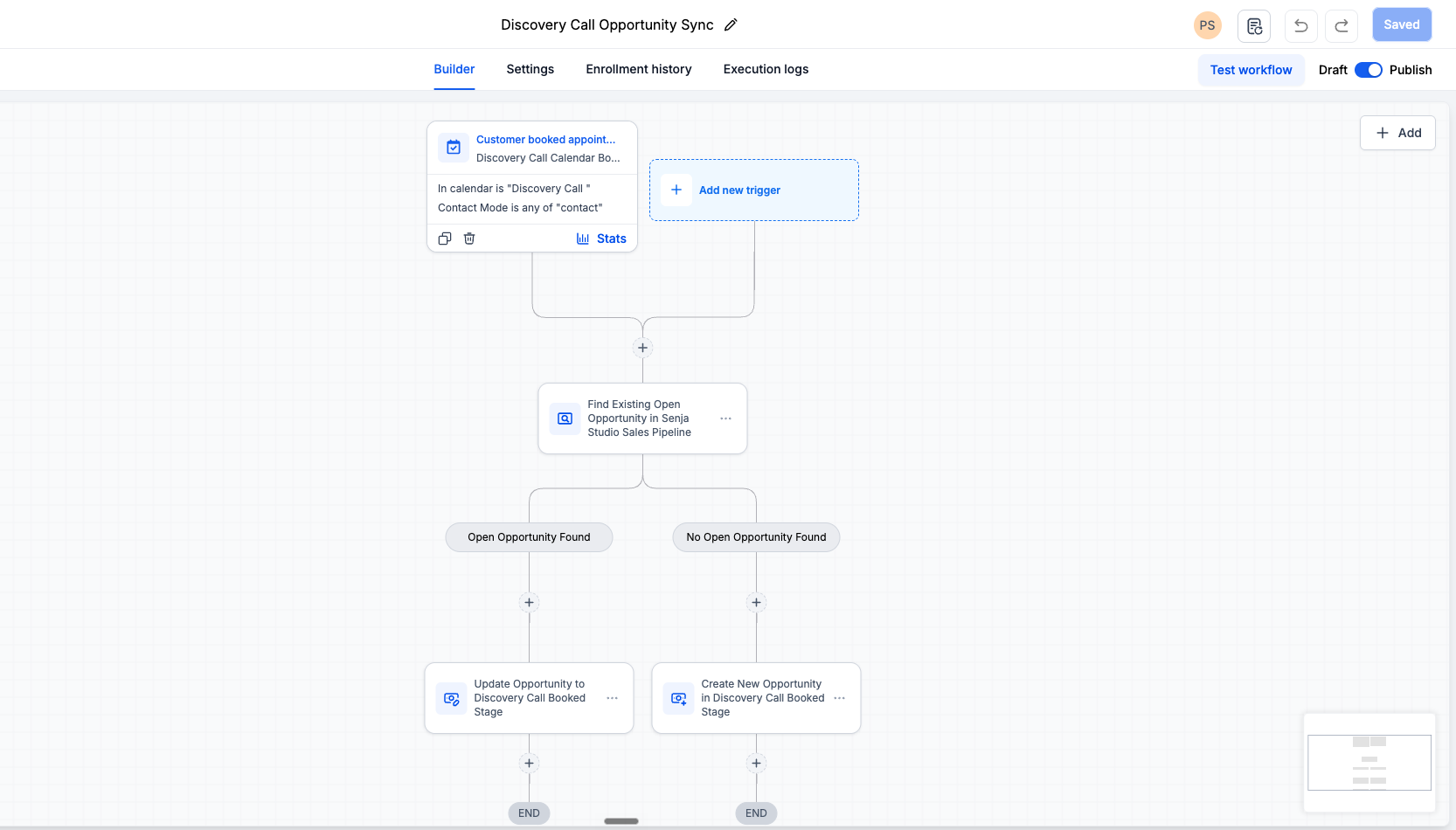Screen dimensions: 1456x830
Task: Open Update Opportunity to Discovery Call action
Action: pos(529,698)
